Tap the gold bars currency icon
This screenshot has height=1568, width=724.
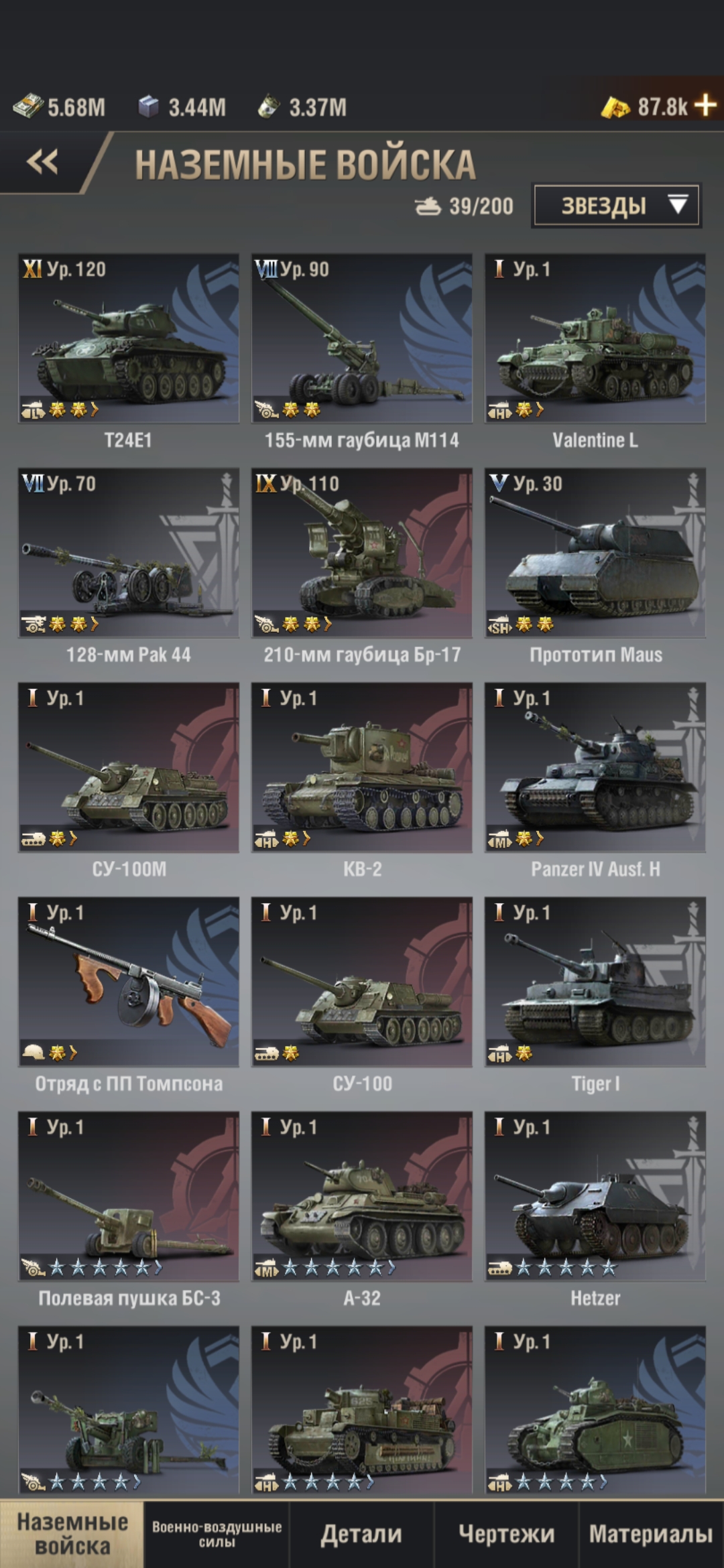click(x=615, y=107)
